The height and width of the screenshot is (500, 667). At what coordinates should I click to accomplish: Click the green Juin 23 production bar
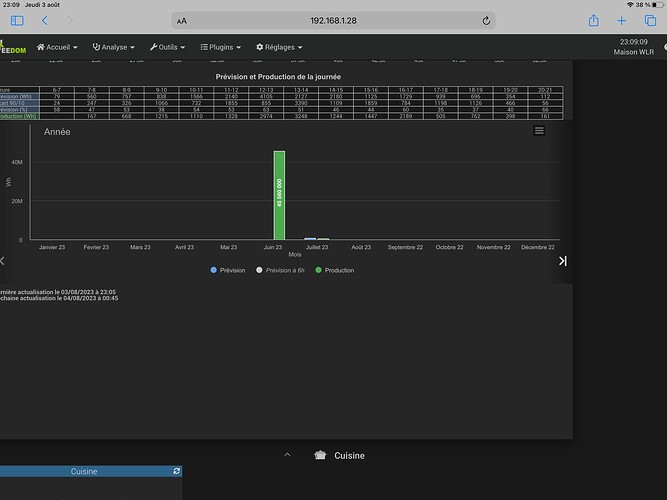(x=279, y=195)
